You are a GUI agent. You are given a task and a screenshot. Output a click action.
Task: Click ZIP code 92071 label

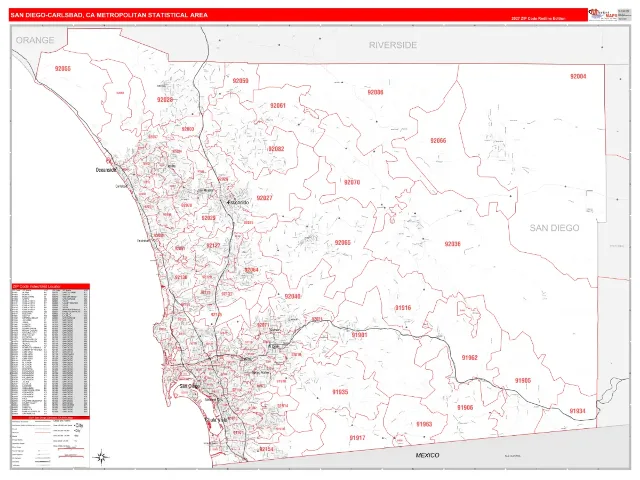263,325
